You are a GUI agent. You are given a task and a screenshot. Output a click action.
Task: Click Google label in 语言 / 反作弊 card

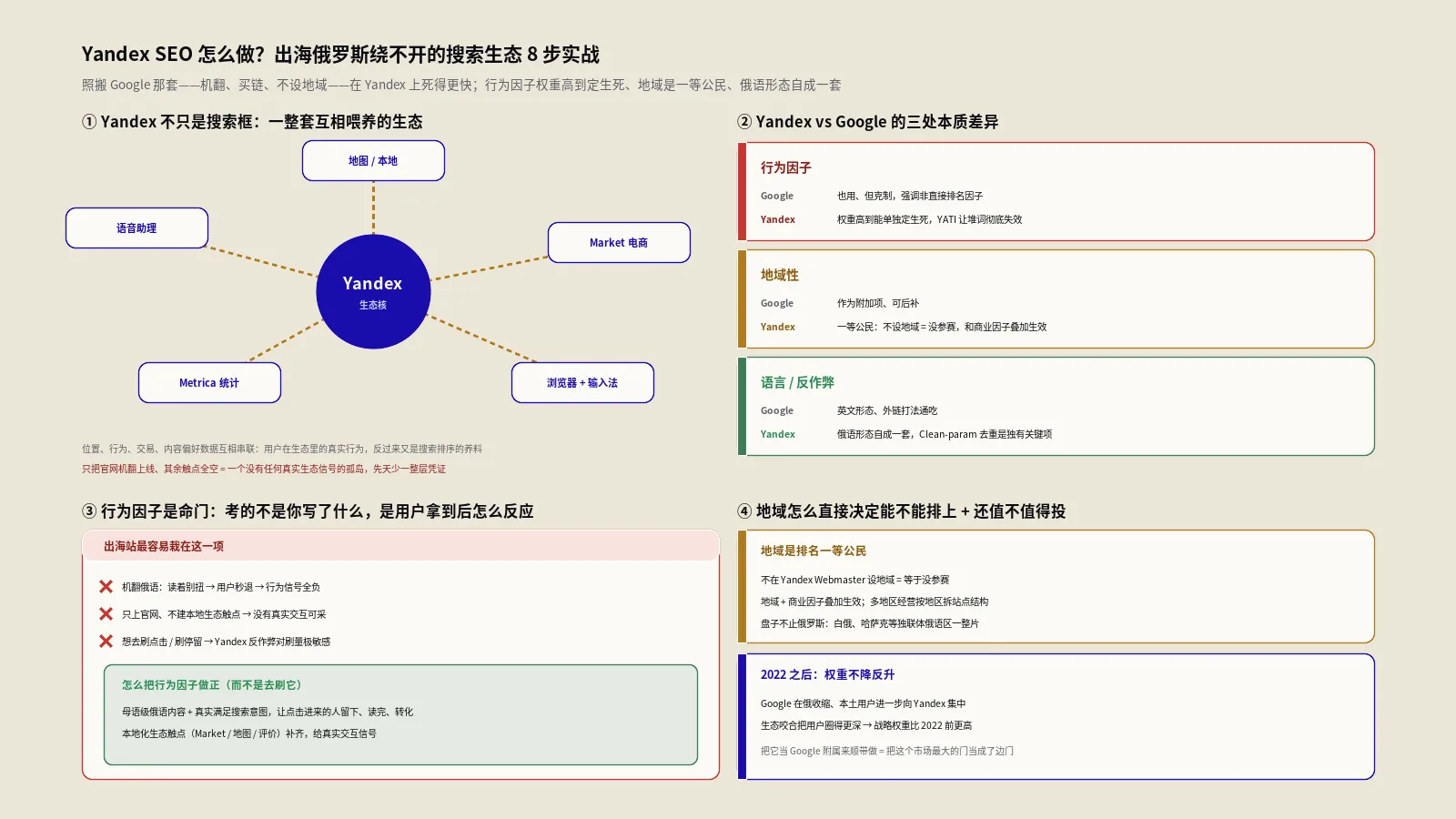click(x=777, y=410)
